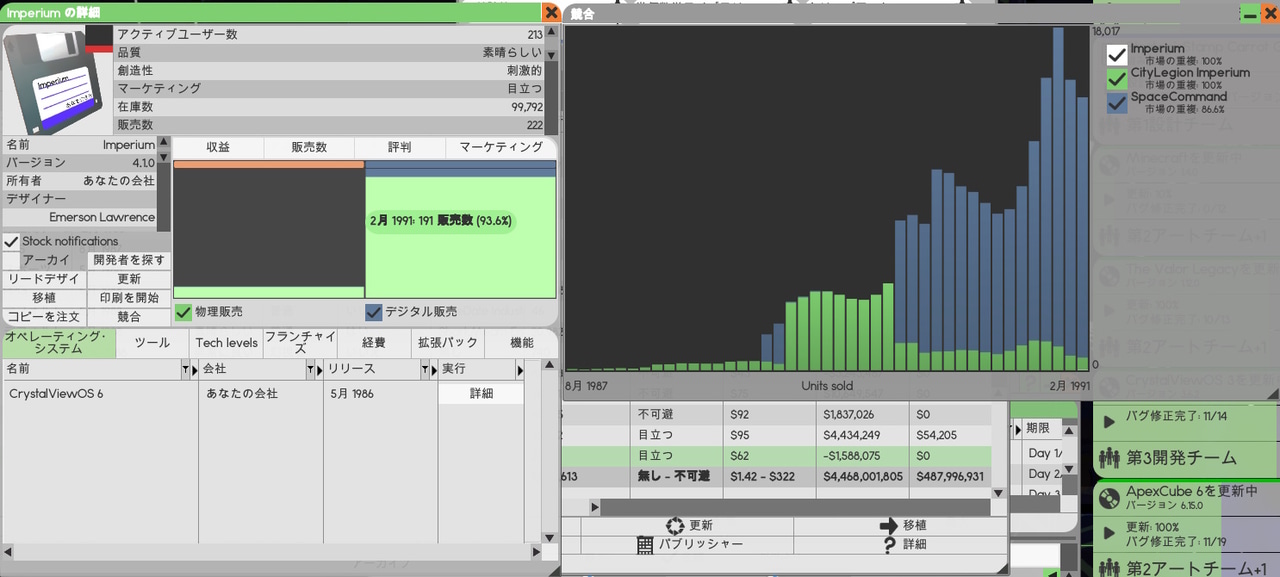Uncheck the デジタル販売 checkbox
Image resolution: width=1280 pixels, height=577 pixels.
(374, 313)
